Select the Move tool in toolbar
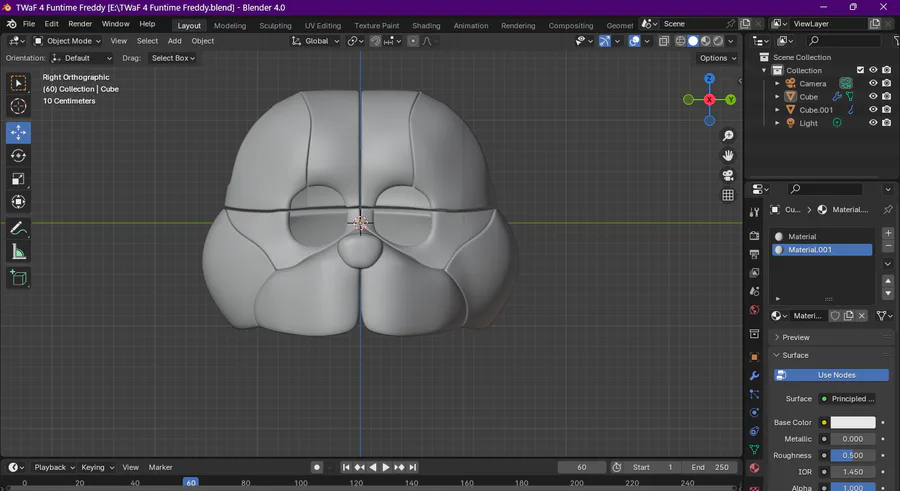The width and height of the screenshot is (900, 491). (18, 132)
